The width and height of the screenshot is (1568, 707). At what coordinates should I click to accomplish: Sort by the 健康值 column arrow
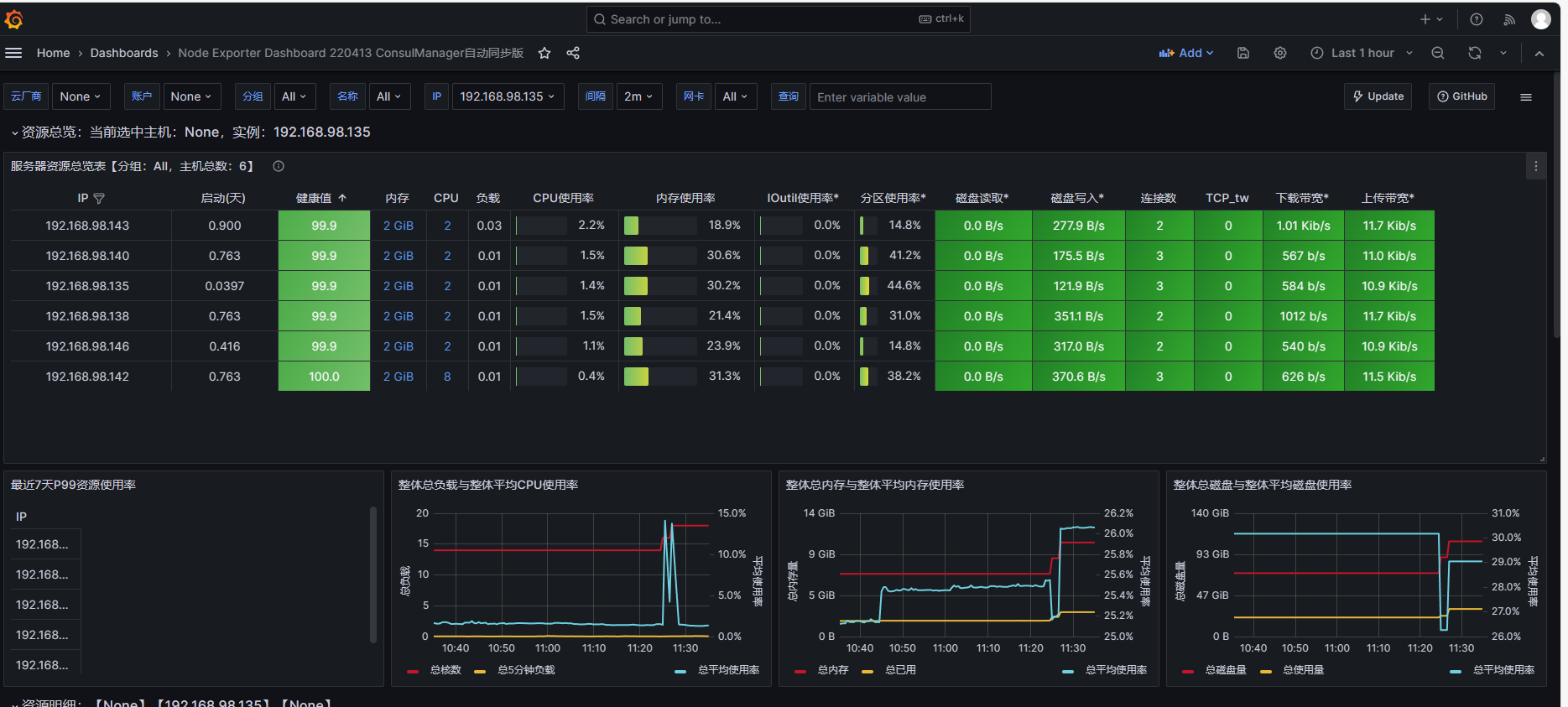point(342,198)
